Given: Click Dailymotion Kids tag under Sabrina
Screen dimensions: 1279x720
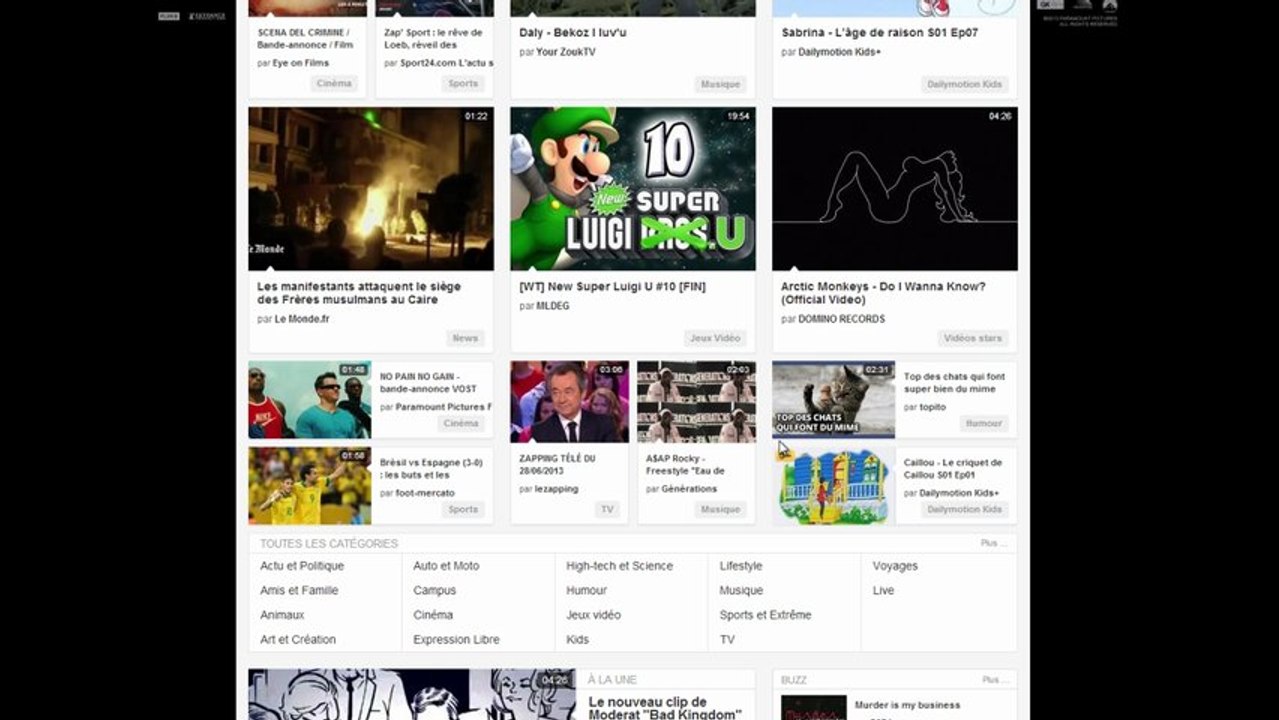Looking at the screenshot, I should pyautogui.click(x=965, y=84).
